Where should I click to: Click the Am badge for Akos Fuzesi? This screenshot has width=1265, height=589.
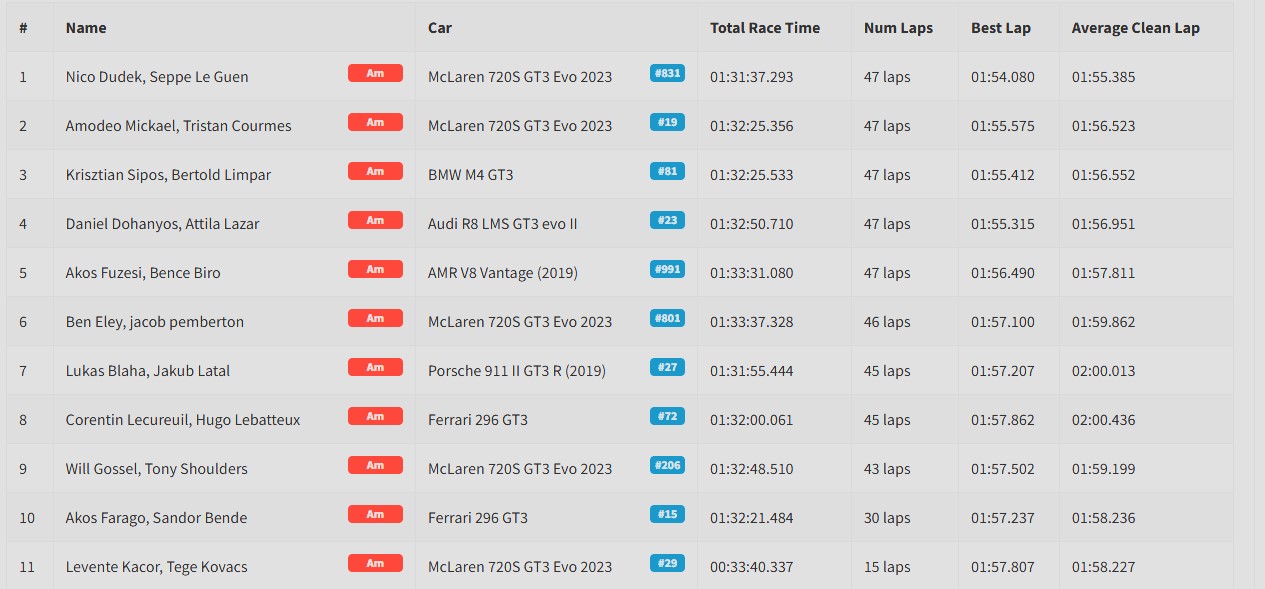[x=375, y=269]
